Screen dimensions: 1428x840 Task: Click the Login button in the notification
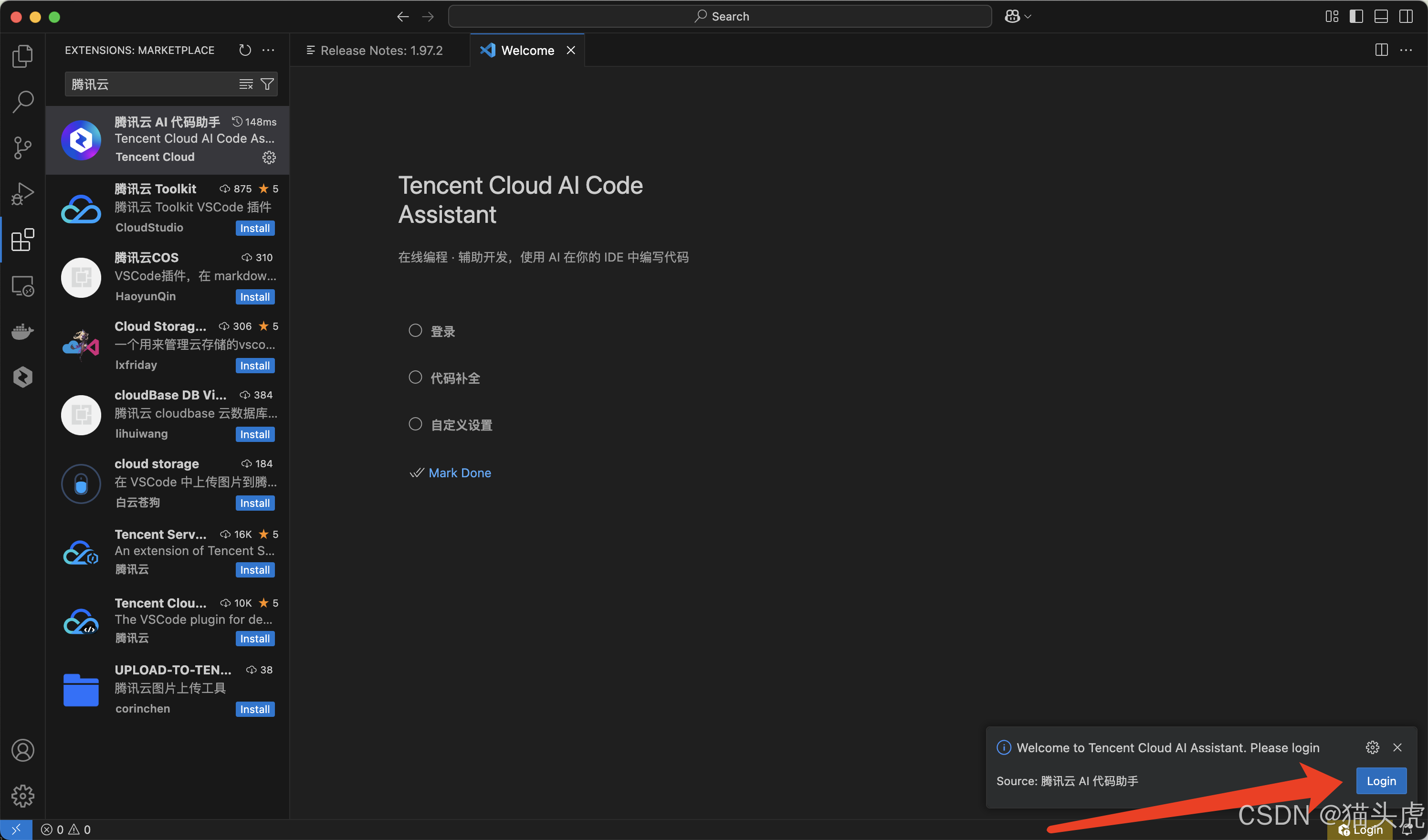[1381, 780]
